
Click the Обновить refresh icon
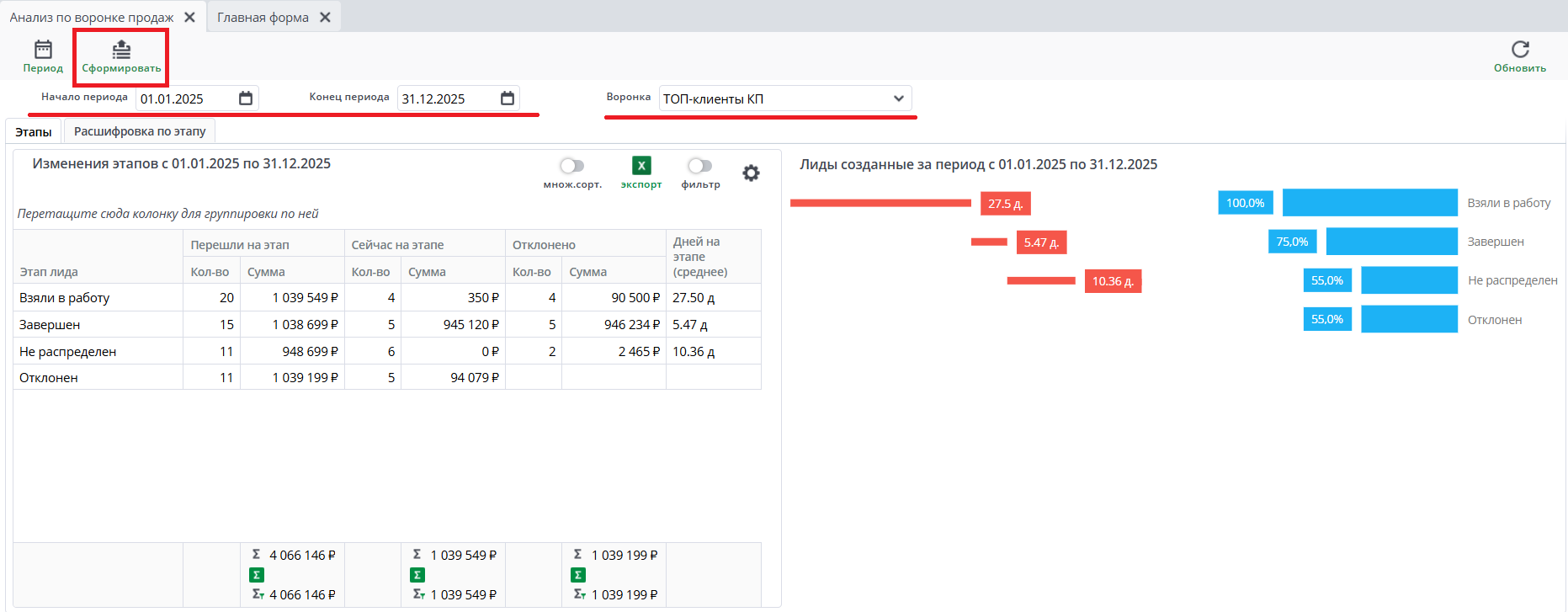point(1519,50)
